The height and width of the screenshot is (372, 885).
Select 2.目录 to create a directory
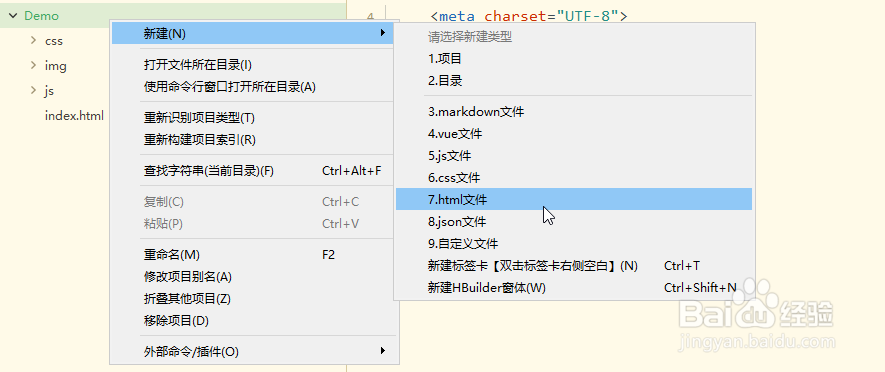(574, 81)
